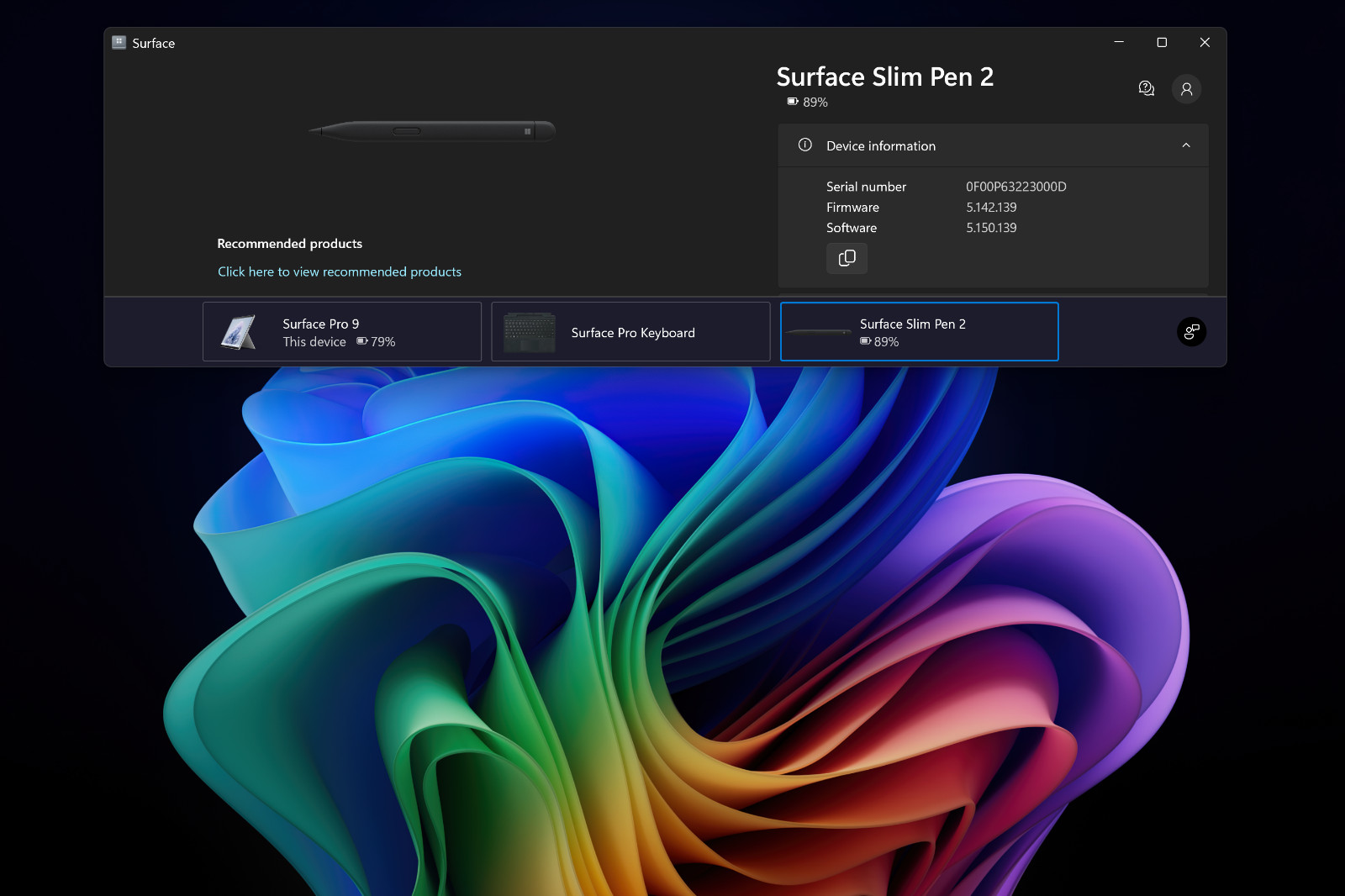The height and width of the screenshot is (896, 1345).
Task: Select the Surface Pro 9 device tab
Action: coord(342,332)
